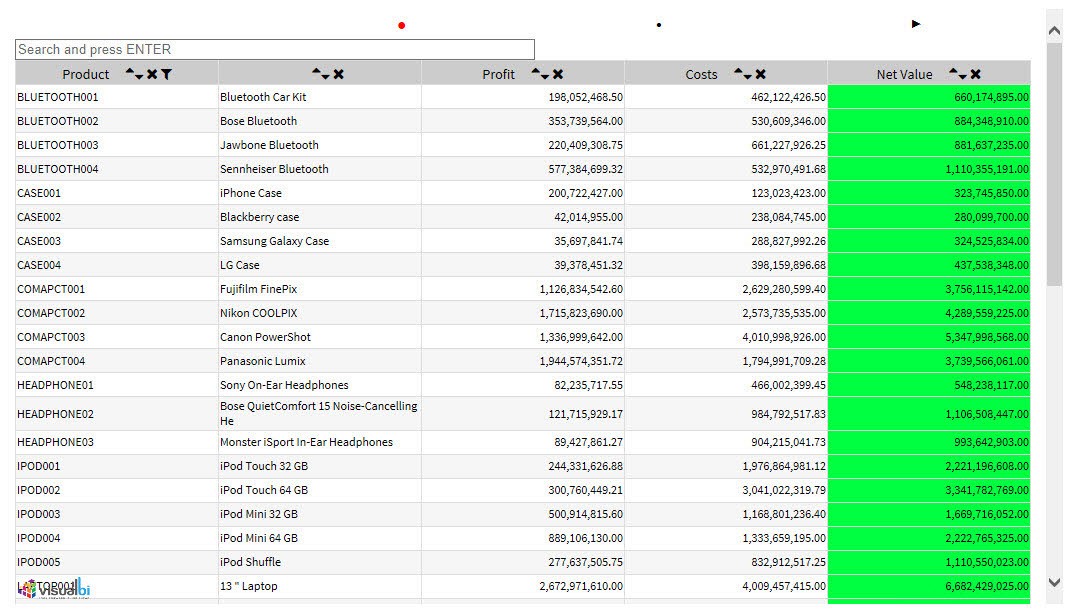Click the small black dot above the table

pyautogui.click(x=659, y=25)
